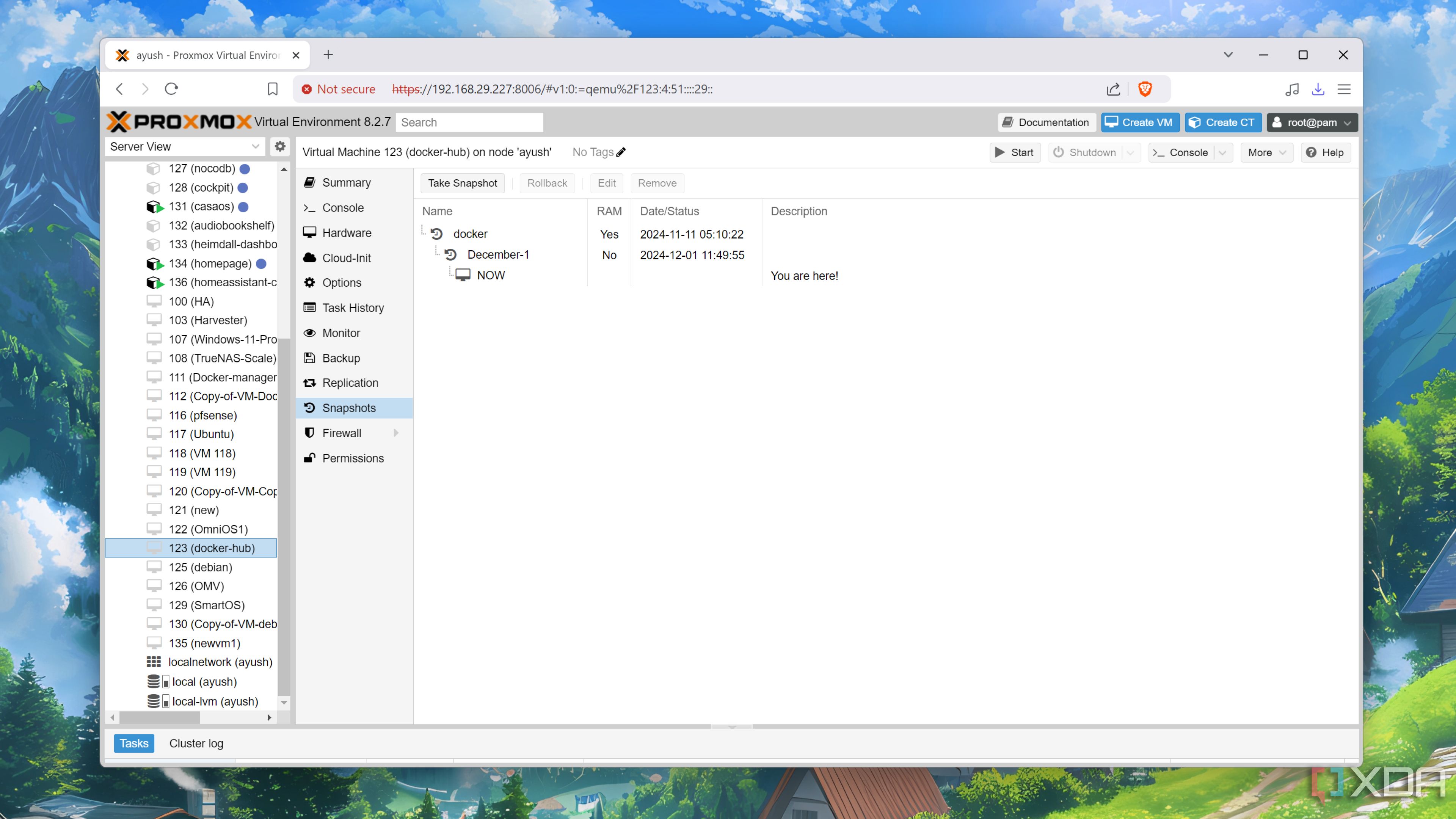Click the Proxmox logo
The image size is (1456, 819).
(x=179, y=121)
